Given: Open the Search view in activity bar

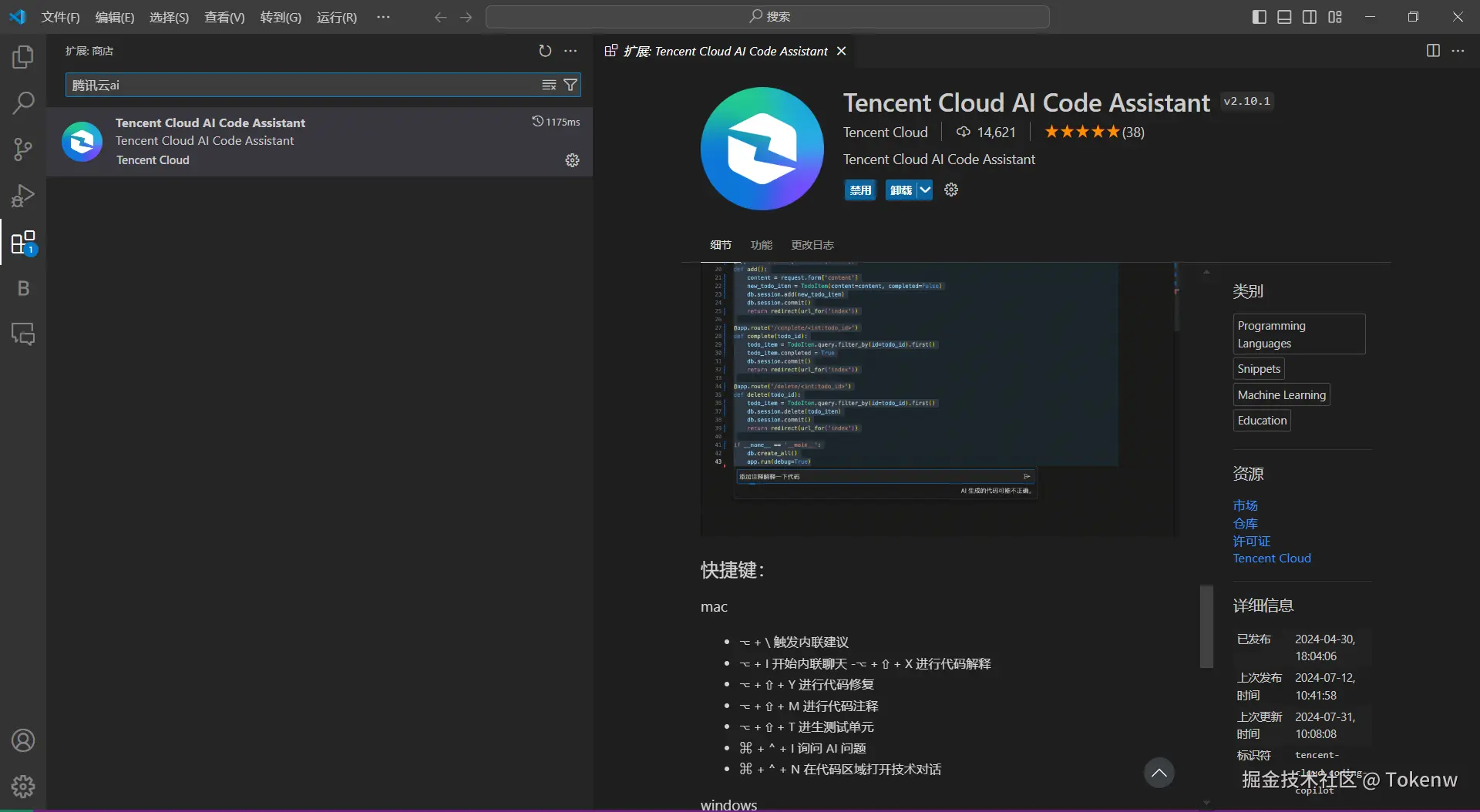Looking at the screenshot, I should 23,102.
